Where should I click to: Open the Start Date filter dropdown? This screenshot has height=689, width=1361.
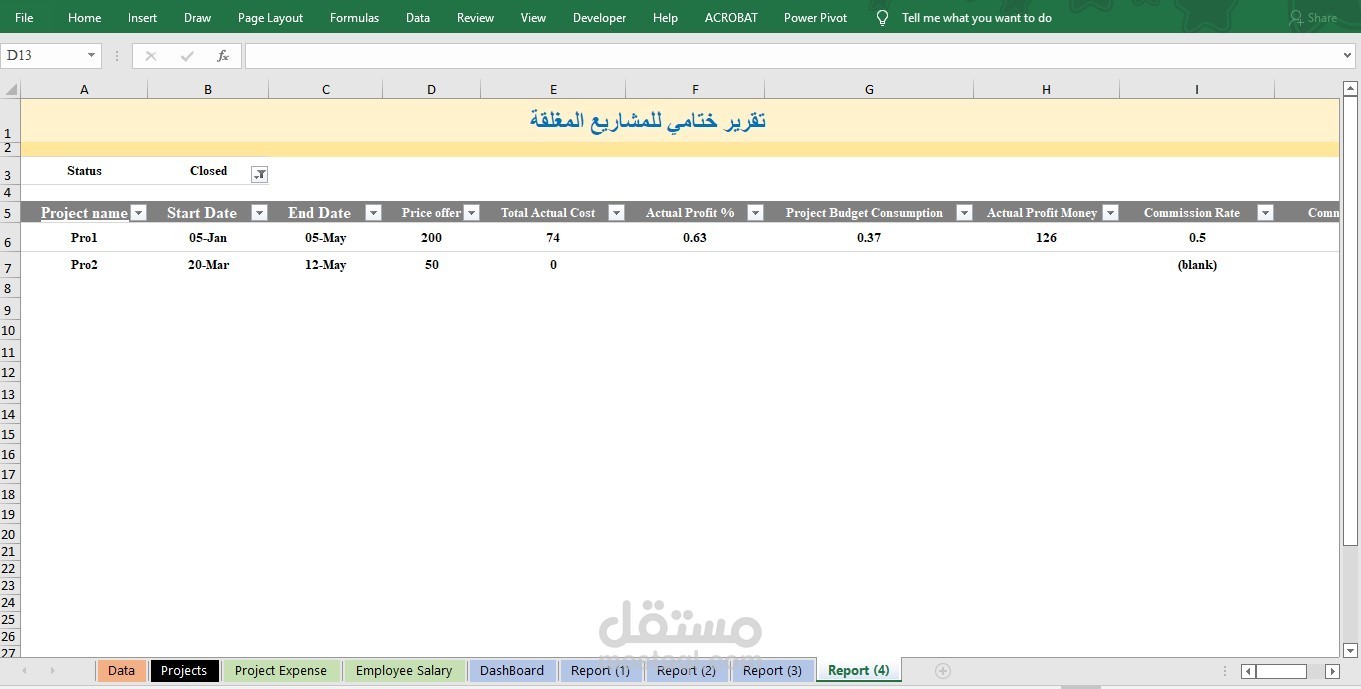(259, 212)
